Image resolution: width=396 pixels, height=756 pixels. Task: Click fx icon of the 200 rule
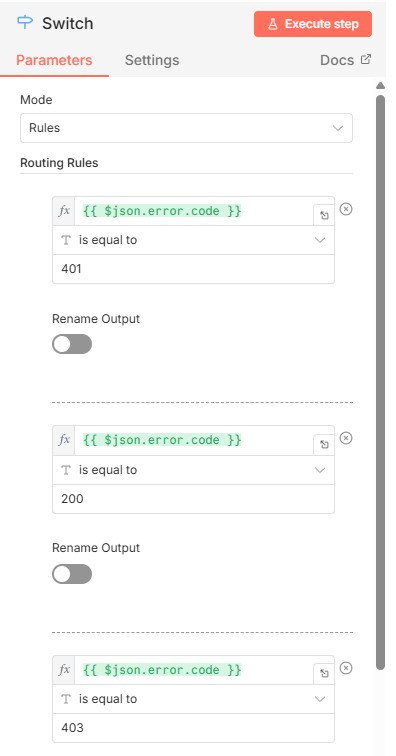coord(64,440)
